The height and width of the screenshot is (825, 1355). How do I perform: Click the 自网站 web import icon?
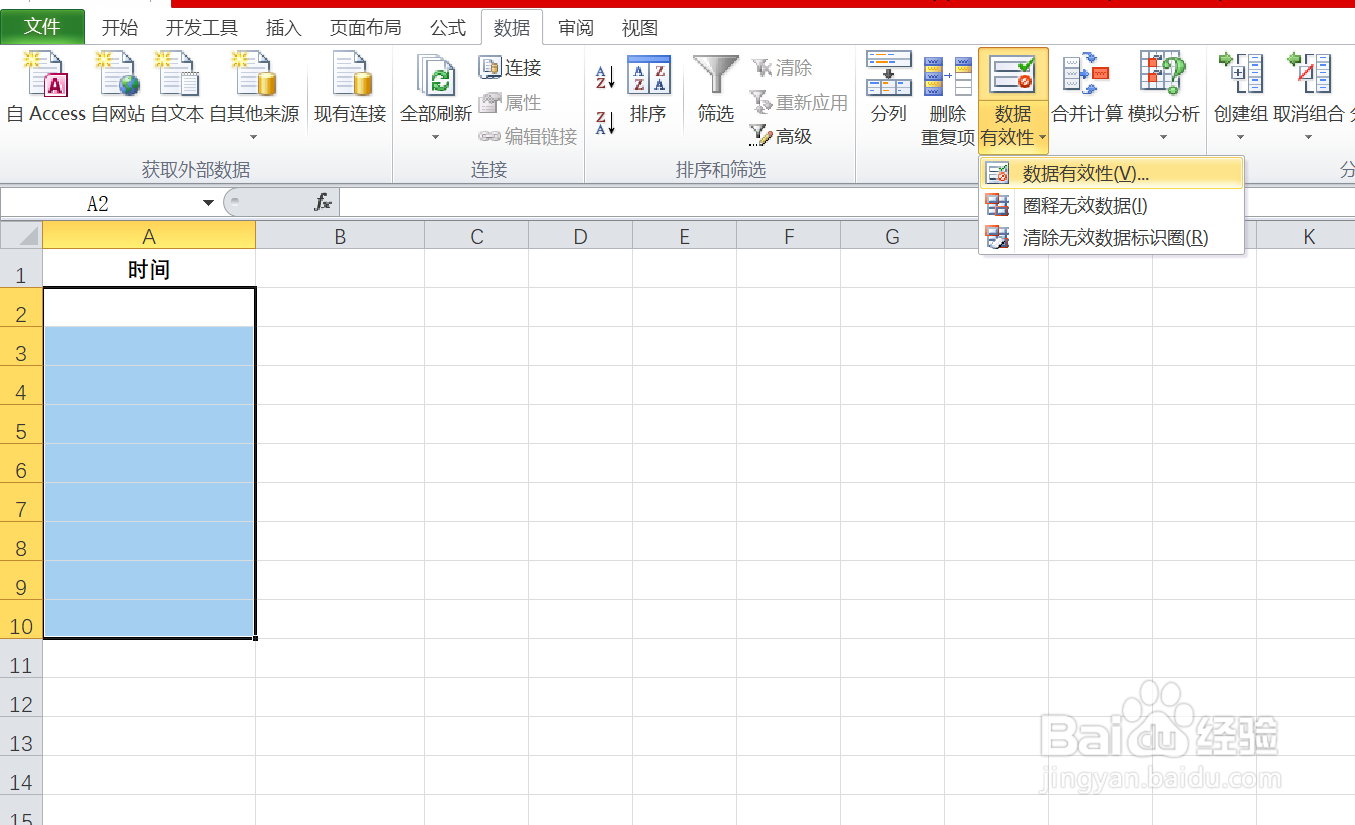coord(118,75)
